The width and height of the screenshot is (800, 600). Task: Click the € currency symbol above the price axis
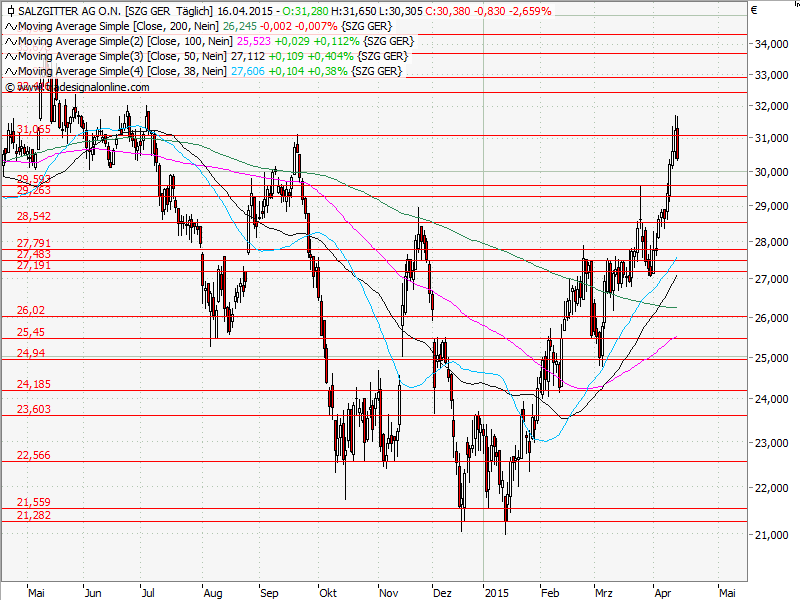(752, 10)
